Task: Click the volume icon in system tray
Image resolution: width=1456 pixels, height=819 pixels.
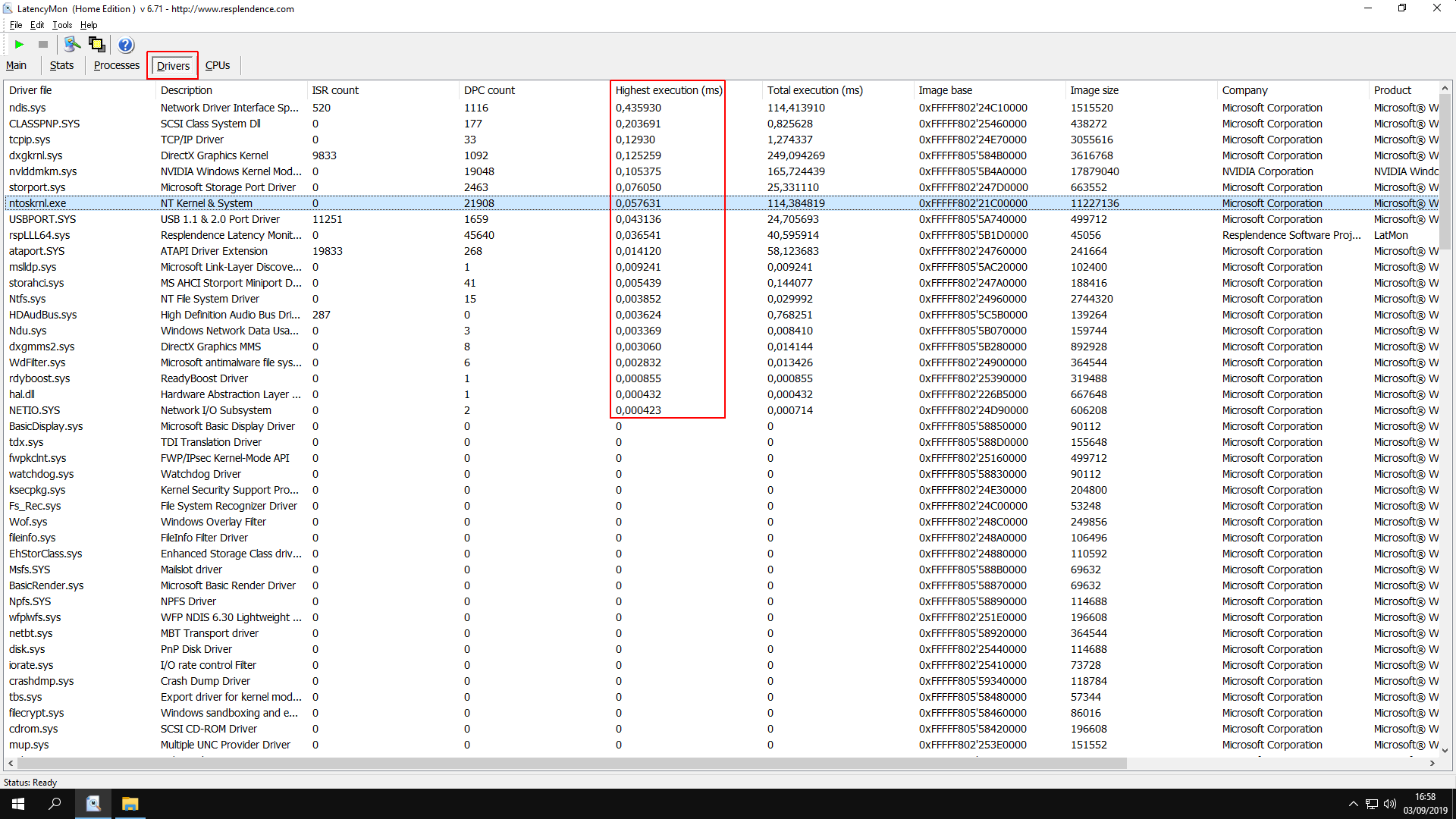Action: click(x=1389, y=804)
